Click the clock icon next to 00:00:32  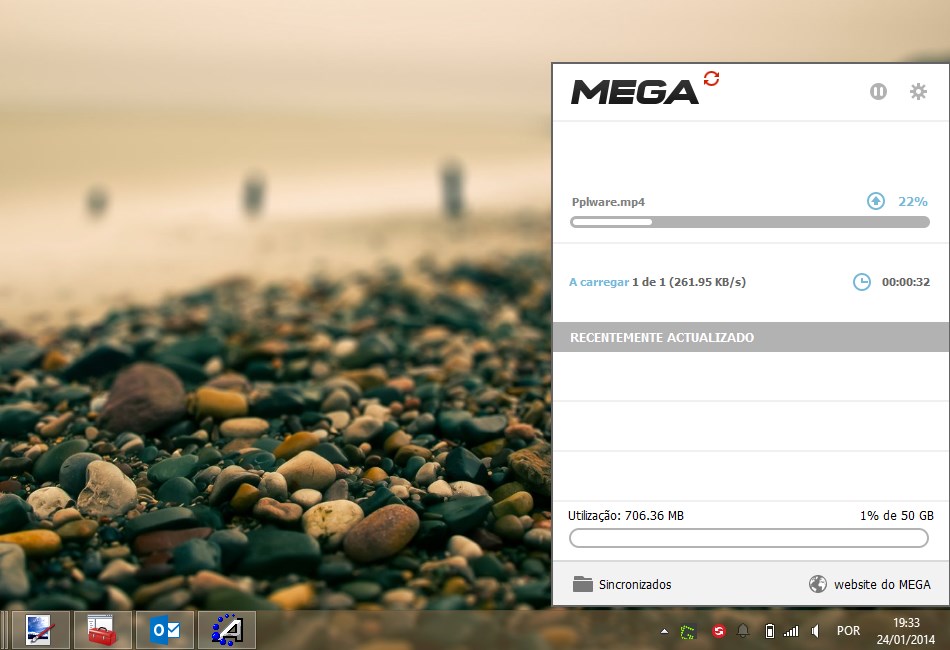tap(862, 282)
